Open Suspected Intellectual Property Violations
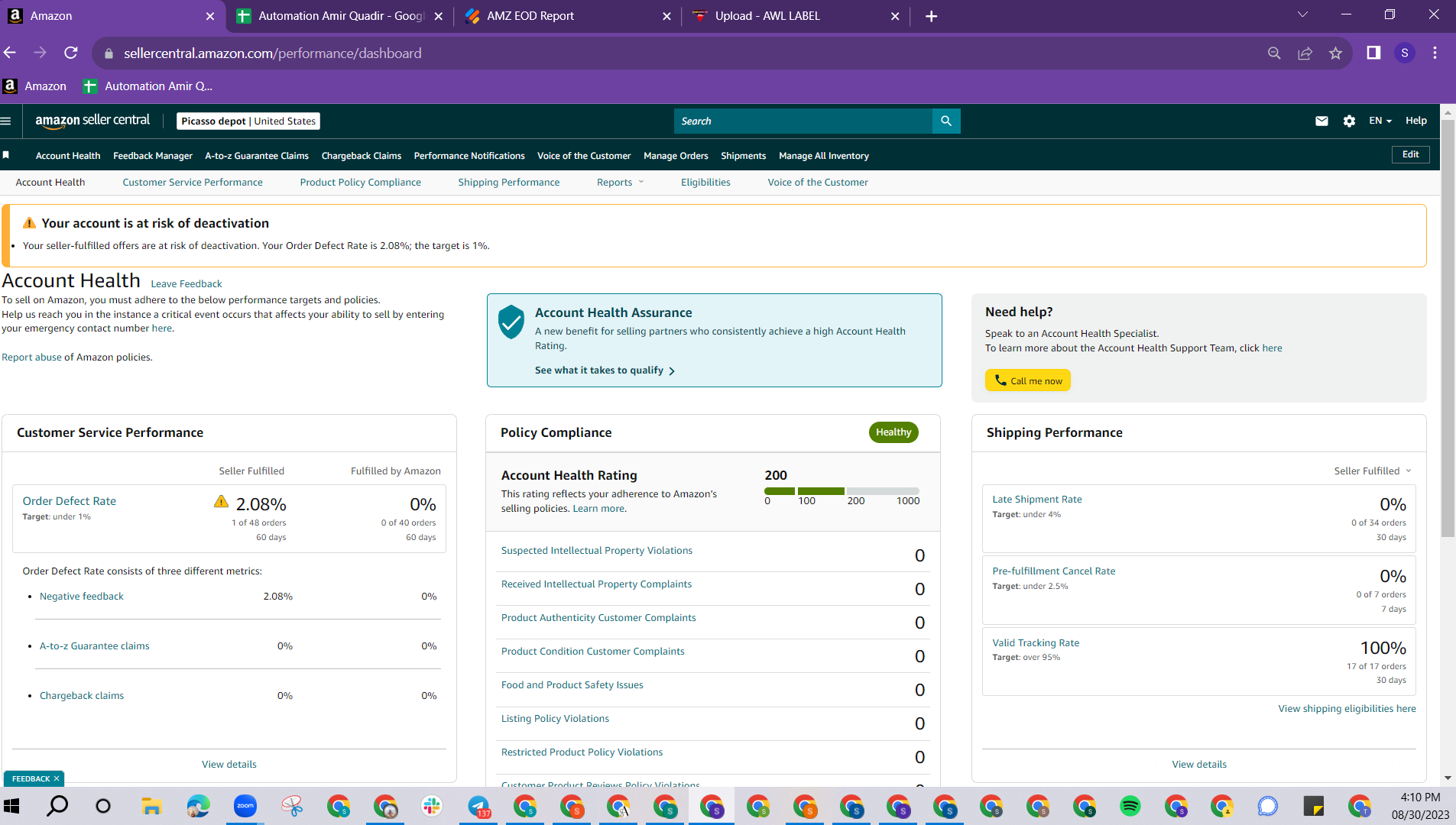The height and width of the screenshot is (825, 1456). coord(597,550)
